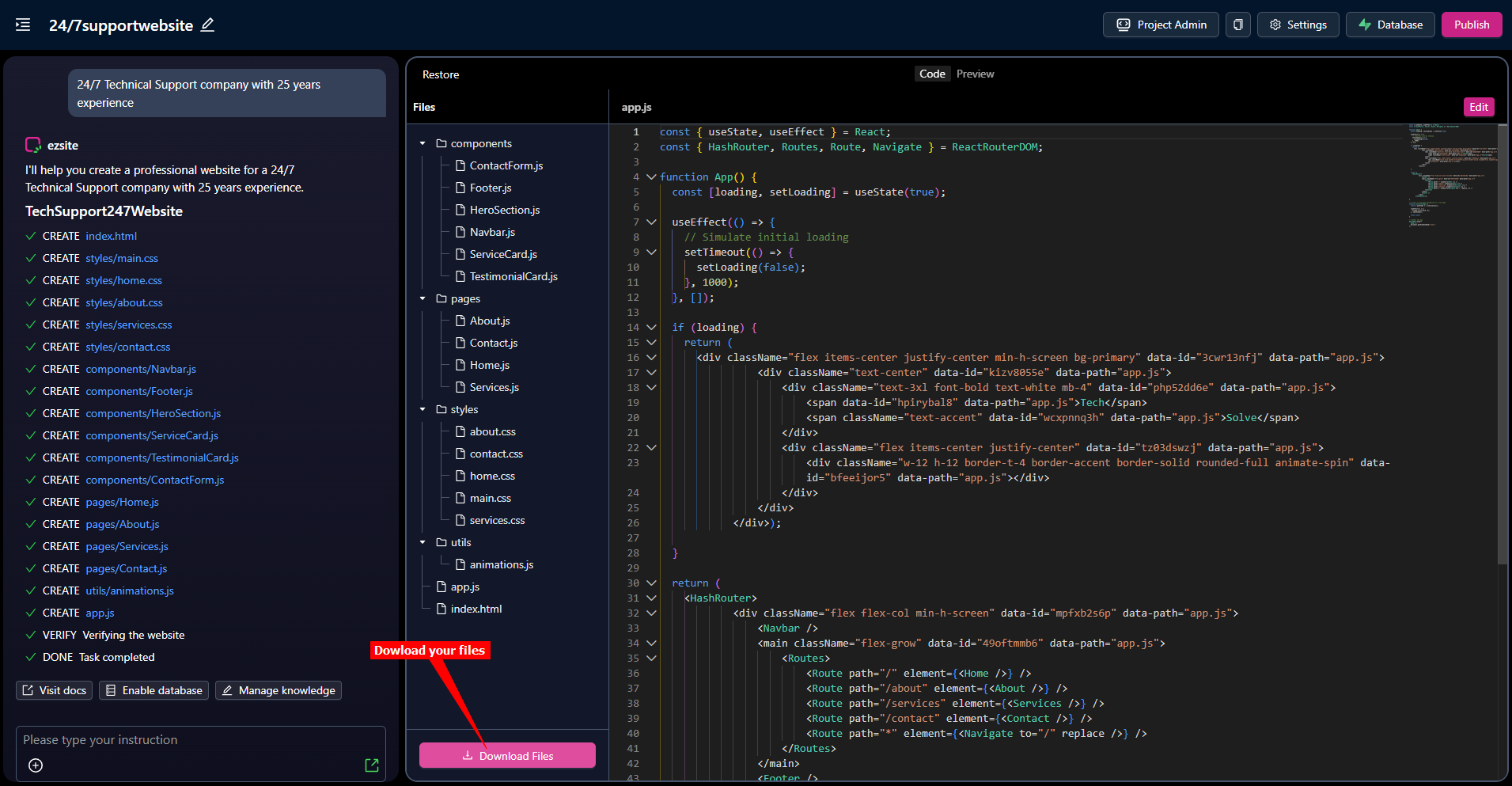Click Enable database
1512x786 pixels.
[153, 690]
